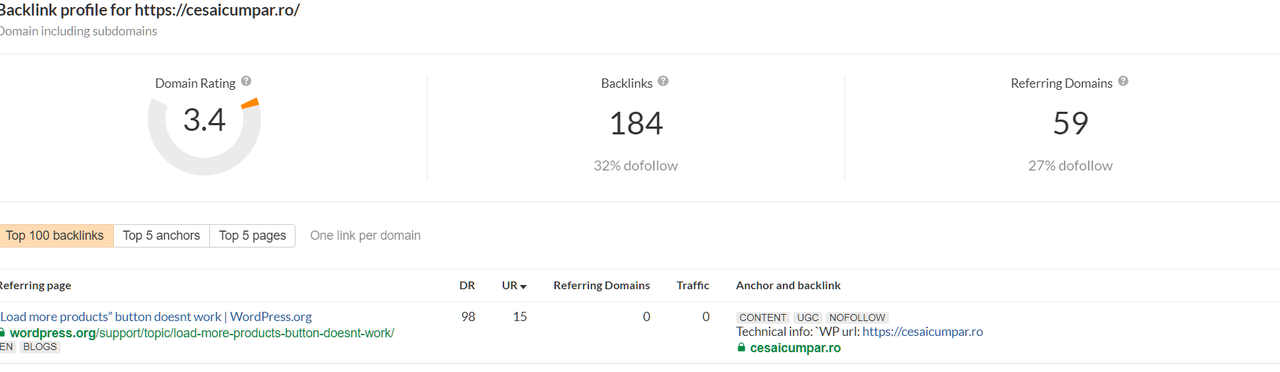
Task: Click the Anchor and backlink column header
Action: tap(788, 285)
